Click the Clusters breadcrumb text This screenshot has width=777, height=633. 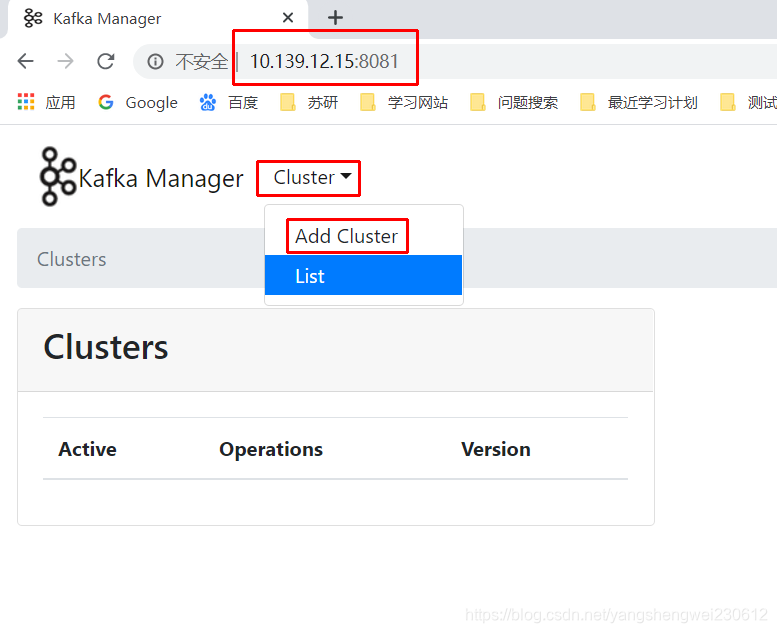(72, 259)
